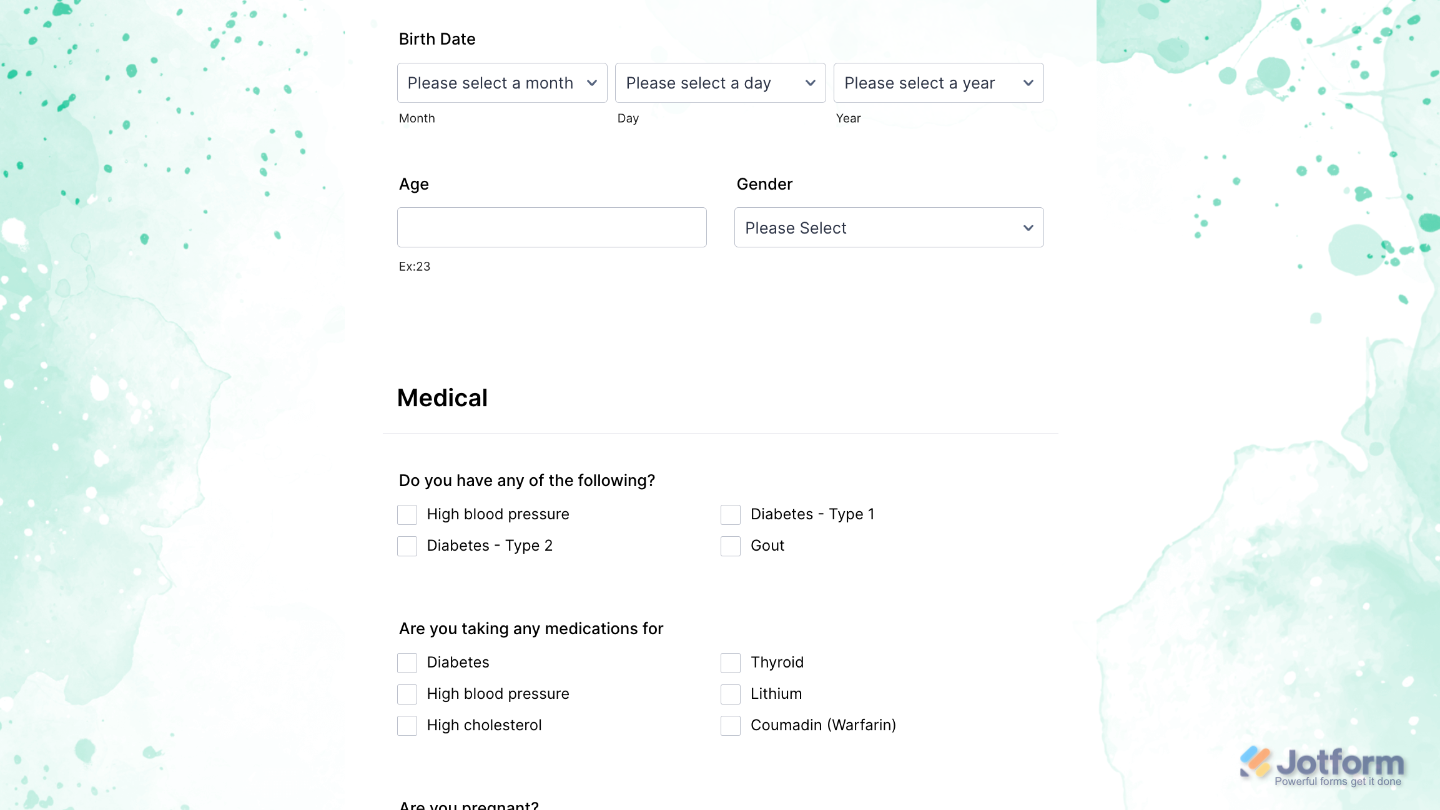
Task: Check the High blood pressure condition checkbox
Action: click(407, 514)
